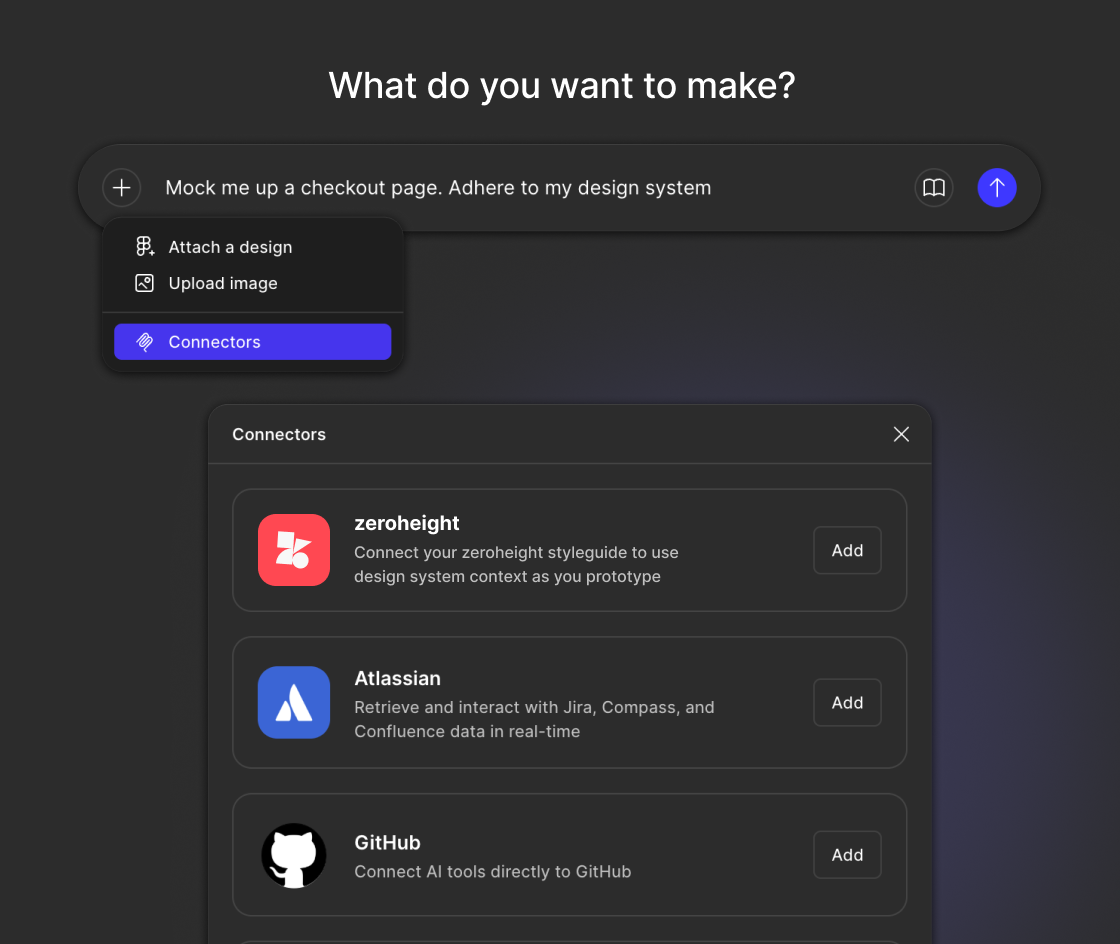This screenshot has height=944, width=1120.
Task: Add the Atlassian connector
Action: coord(846,702)
